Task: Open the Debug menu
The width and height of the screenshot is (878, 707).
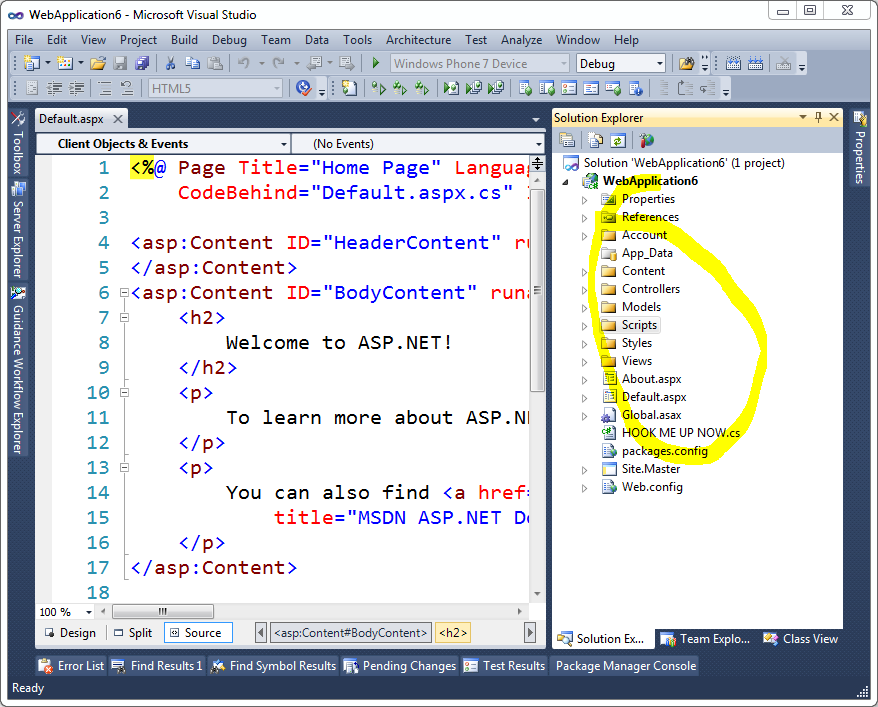Action: pos(229,40)
